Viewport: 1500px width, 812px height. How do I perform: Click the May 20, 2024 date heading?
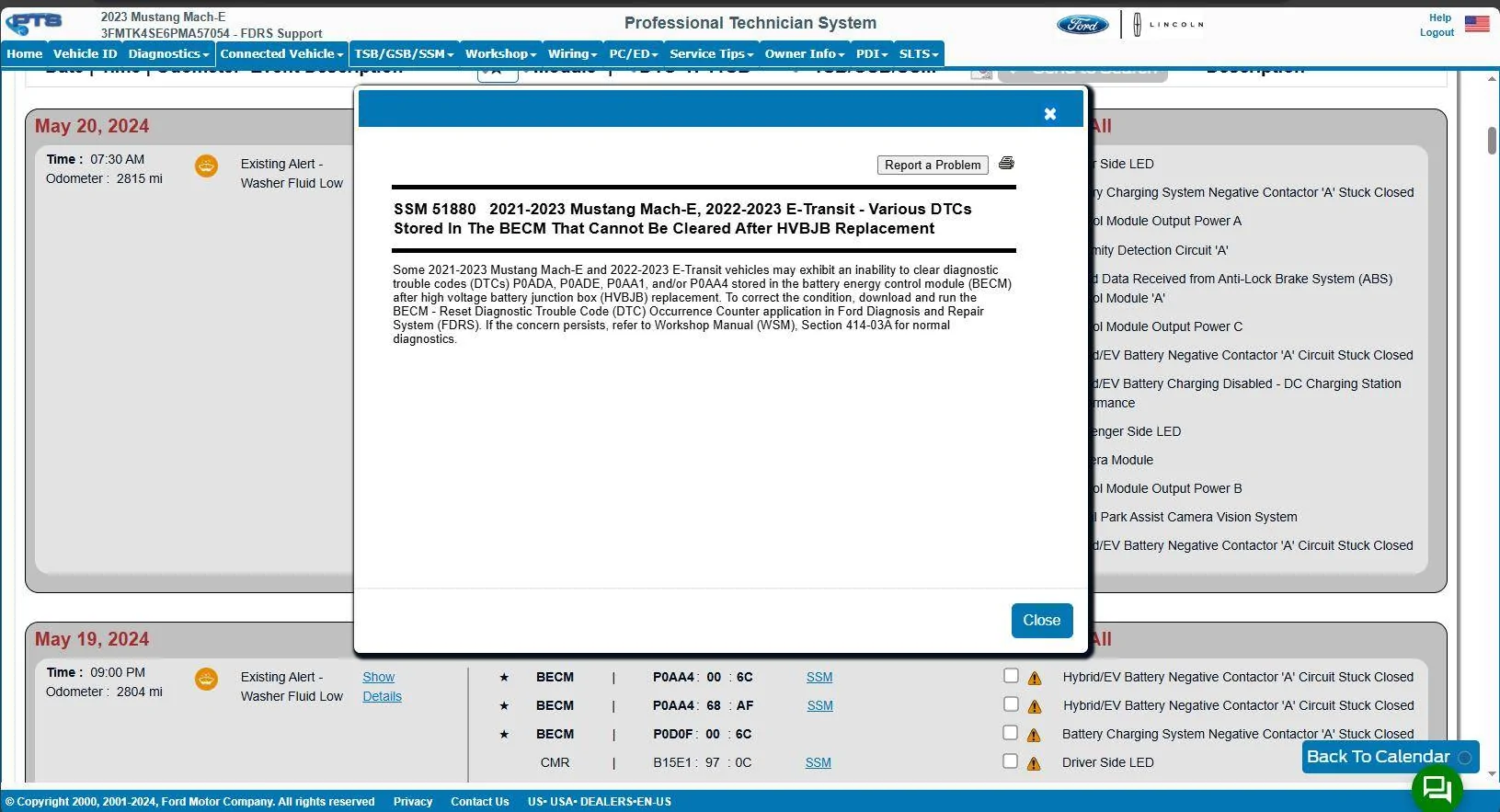click(x=92, y=126)
